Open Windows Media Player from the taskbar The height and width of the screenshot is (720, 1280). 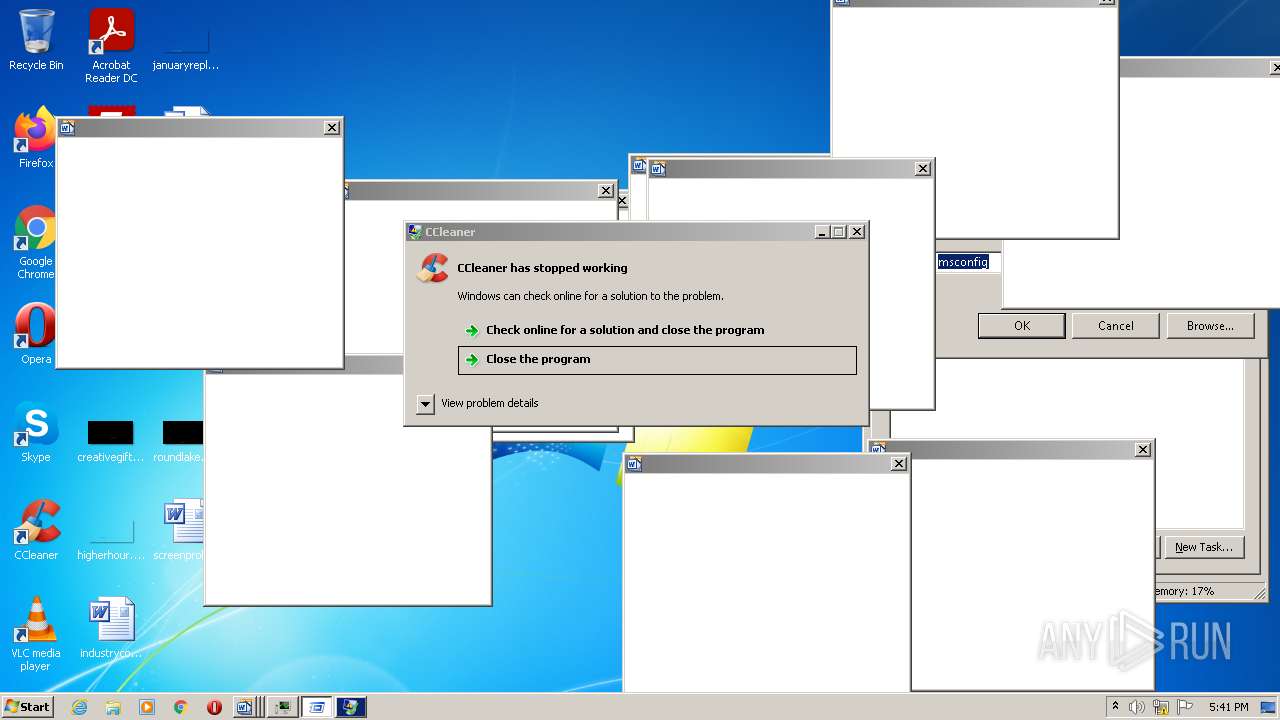[147, 707]
